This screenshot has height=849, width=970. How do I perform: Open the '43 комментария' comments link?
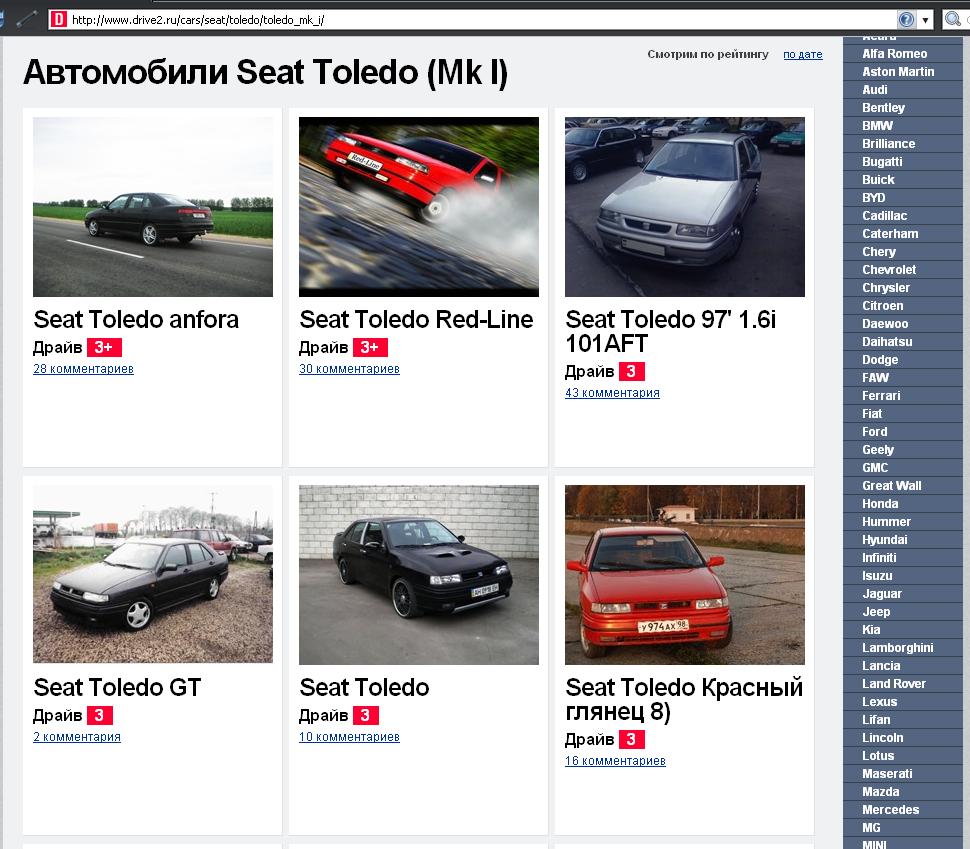612,393
